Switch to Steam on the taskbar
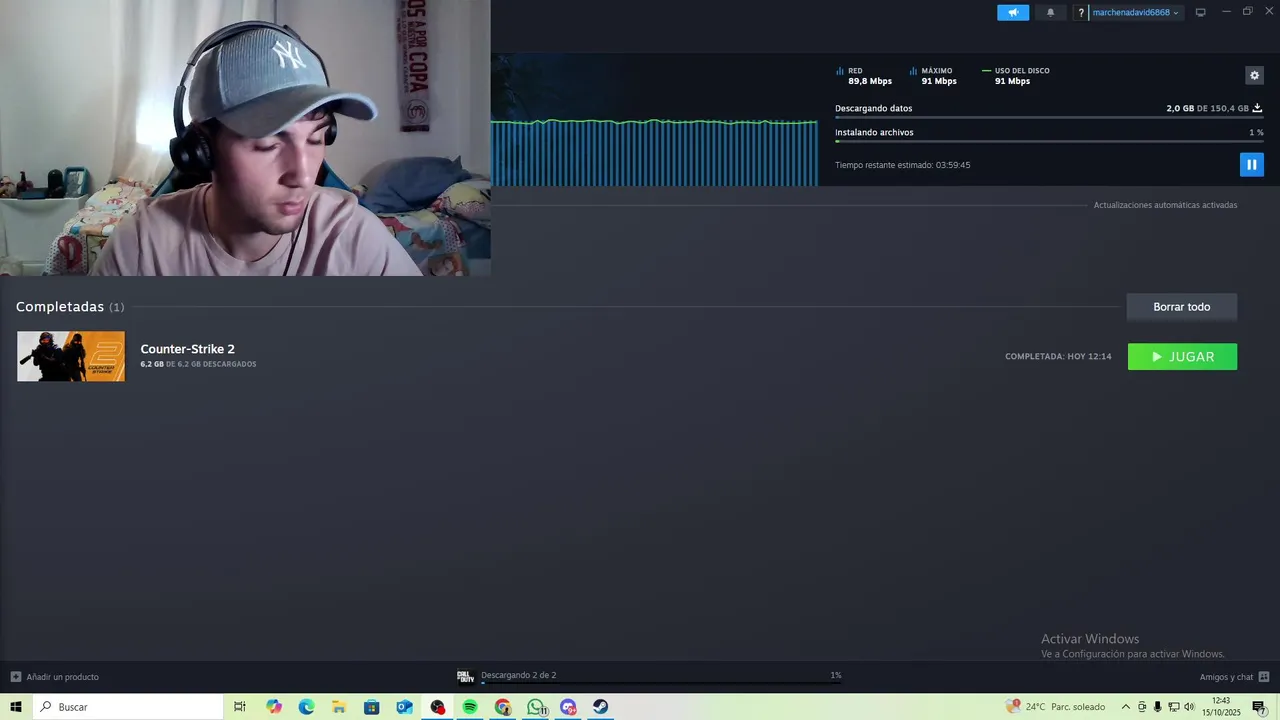Viewport: 1280px width, 720px height. click(x=601, y=707)
